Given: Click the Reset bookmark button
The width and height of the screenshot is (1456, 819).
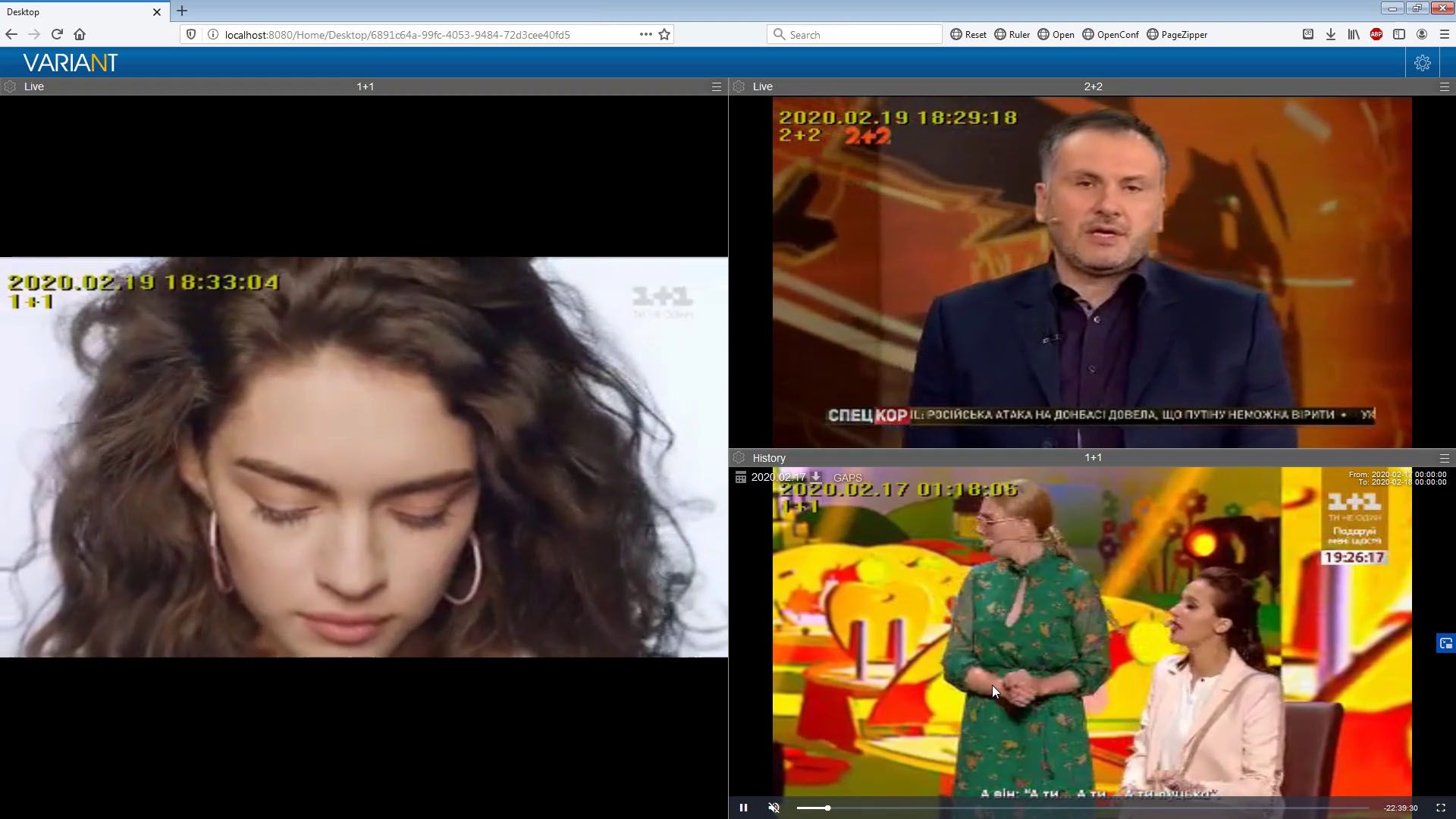Looking at the screenshot, I should click(968, 34).
